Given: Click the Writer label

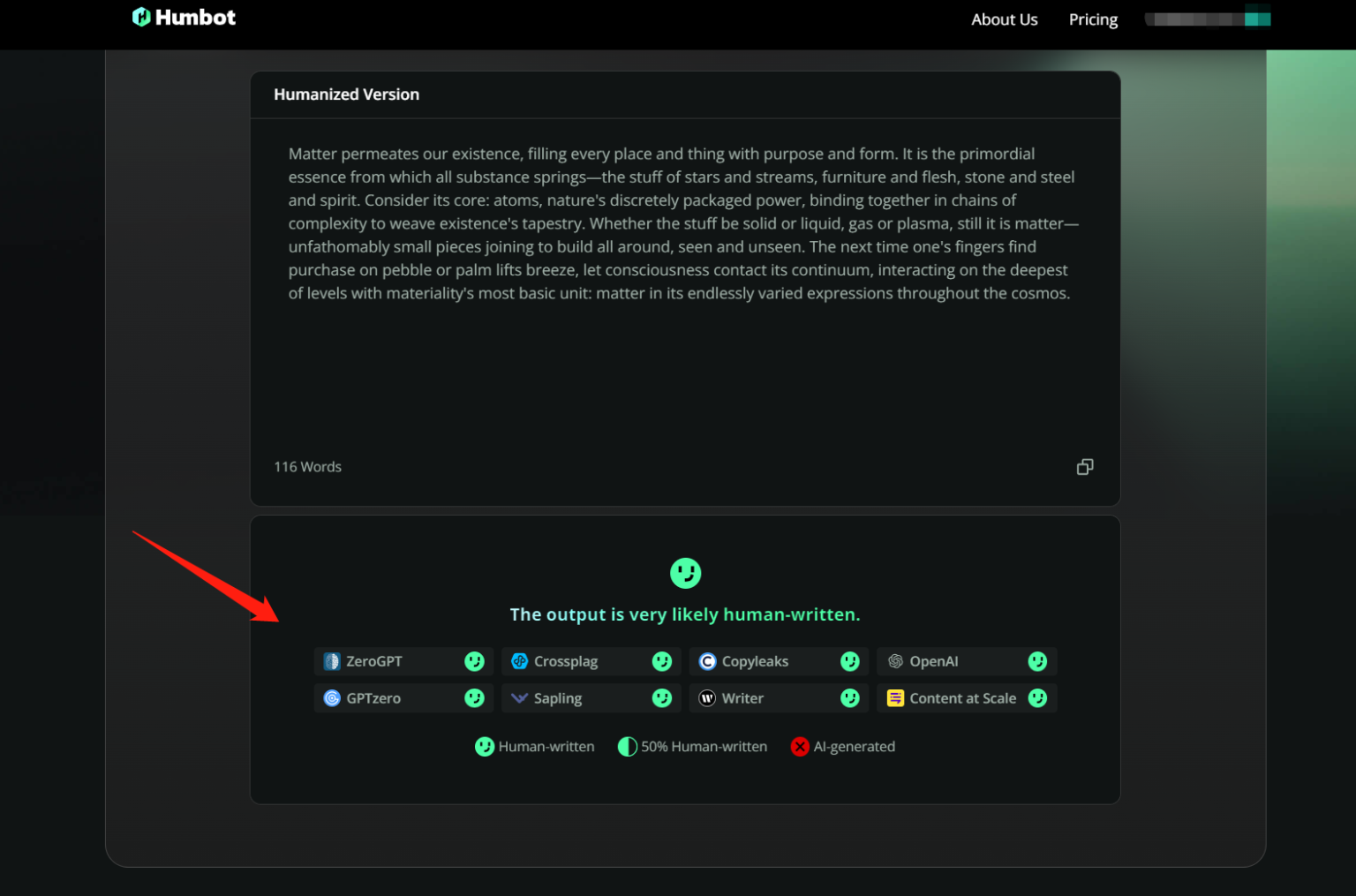Looking at the screenshot, I should [x=742, y=698].
